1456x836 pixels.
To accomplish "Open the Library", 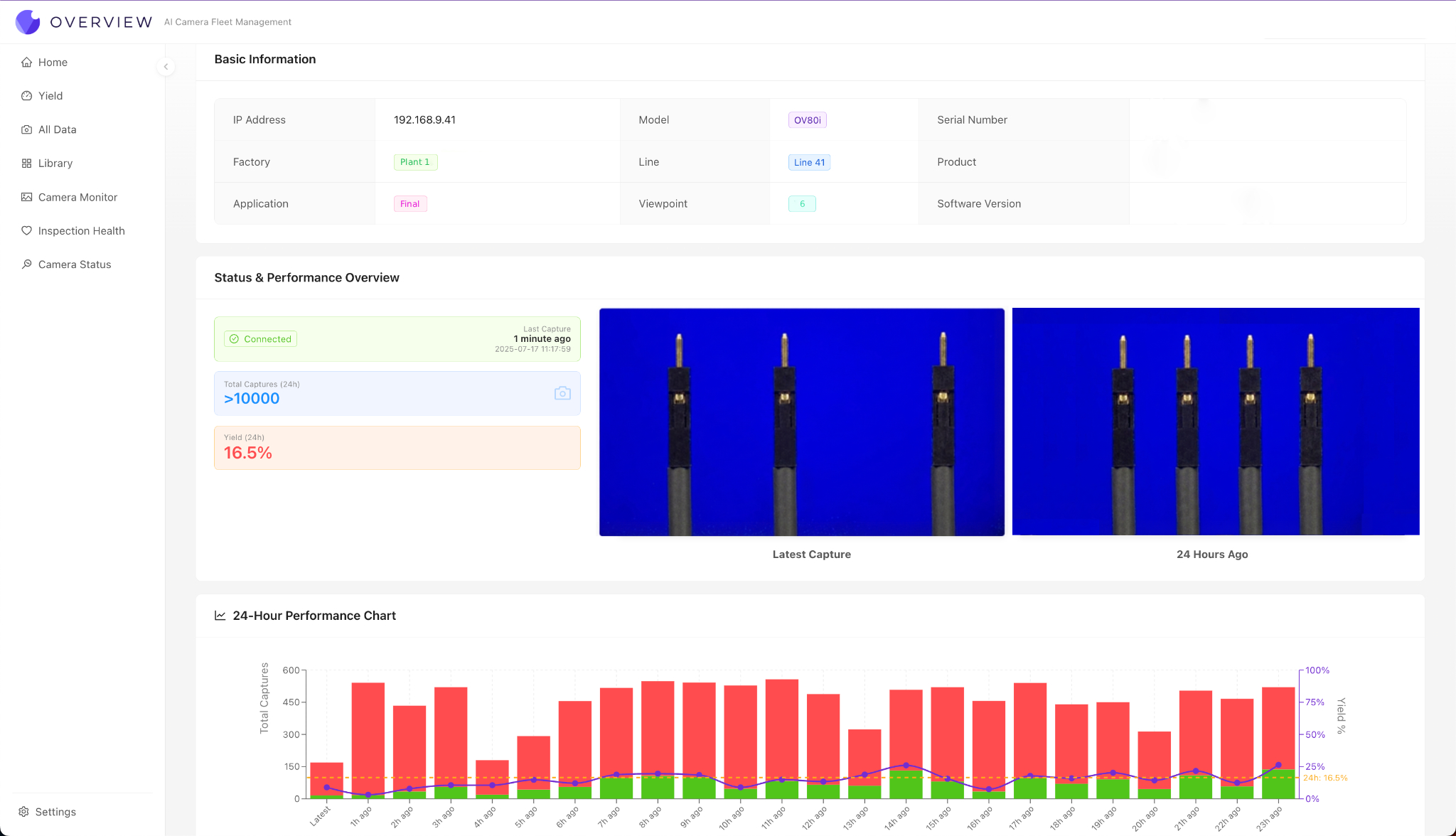I will (x=55, y=163).
